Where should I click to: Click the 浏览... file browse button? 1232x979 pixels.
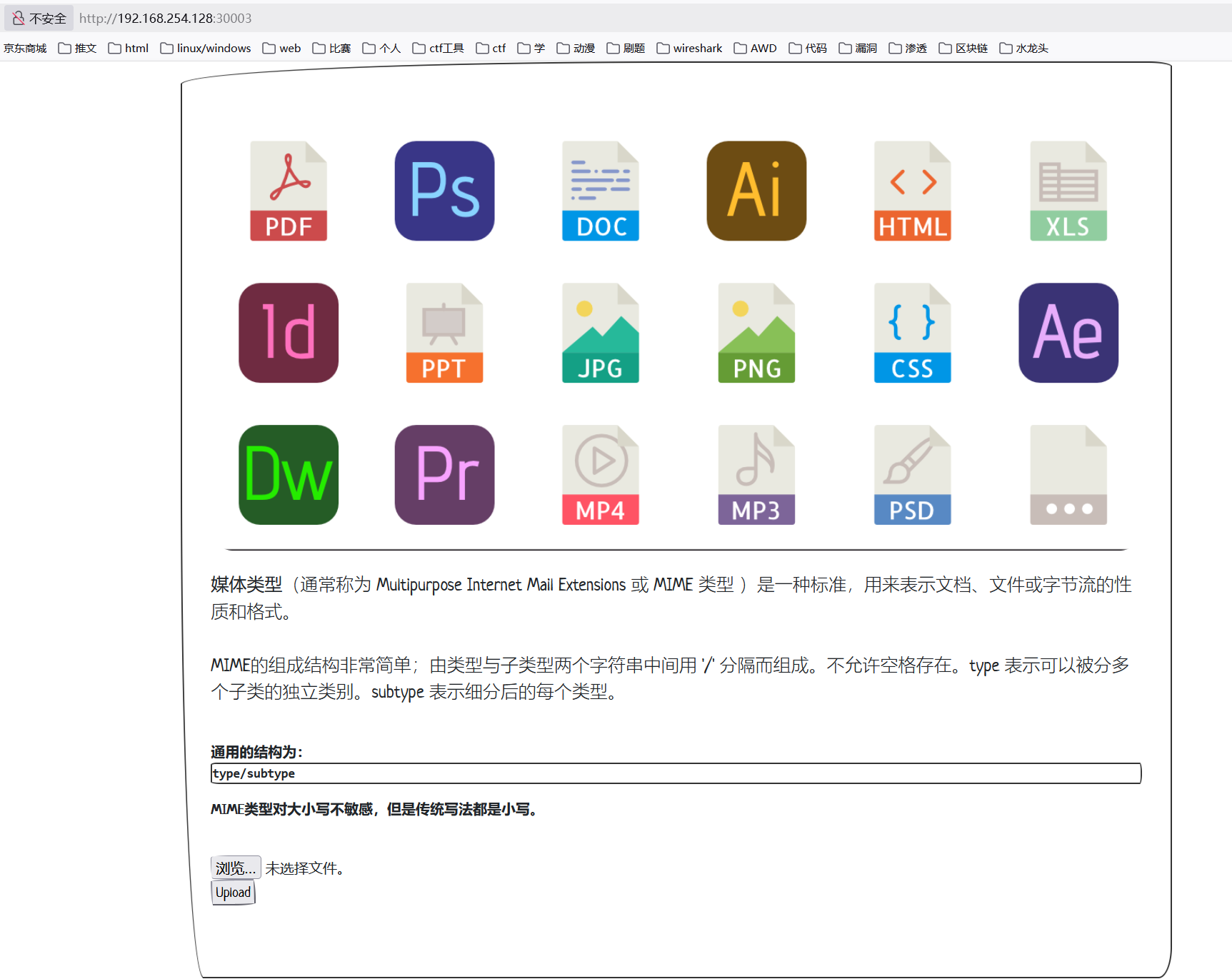[x=236, y=868]
